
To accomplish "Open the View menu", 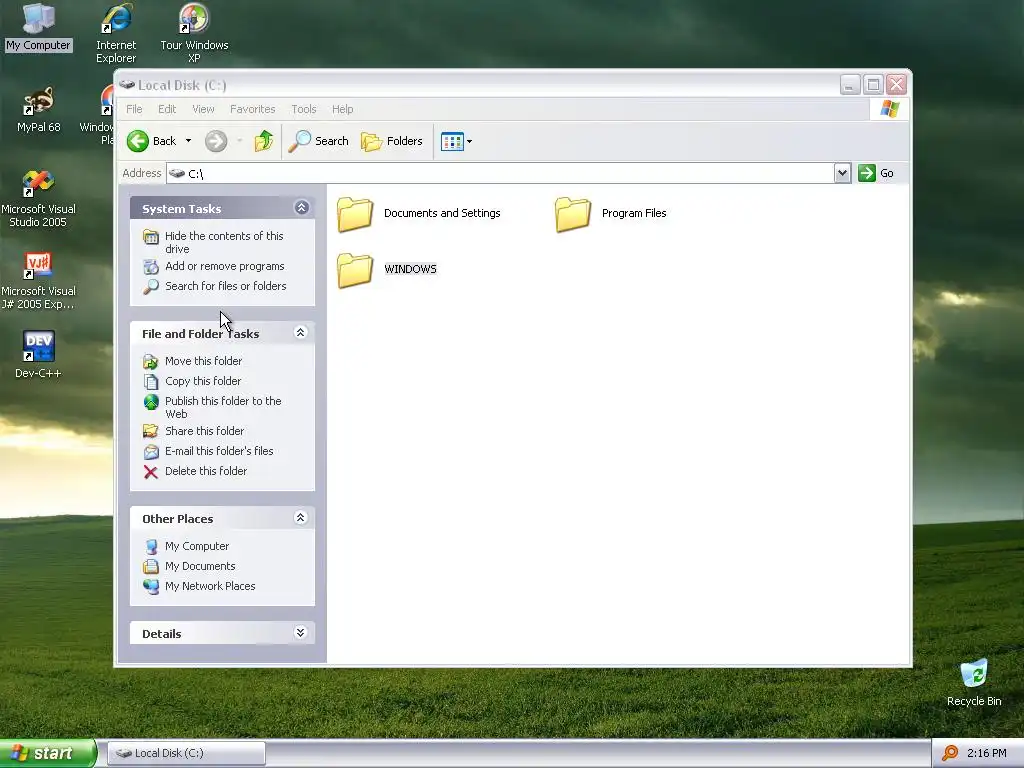I will click(203, 109).
